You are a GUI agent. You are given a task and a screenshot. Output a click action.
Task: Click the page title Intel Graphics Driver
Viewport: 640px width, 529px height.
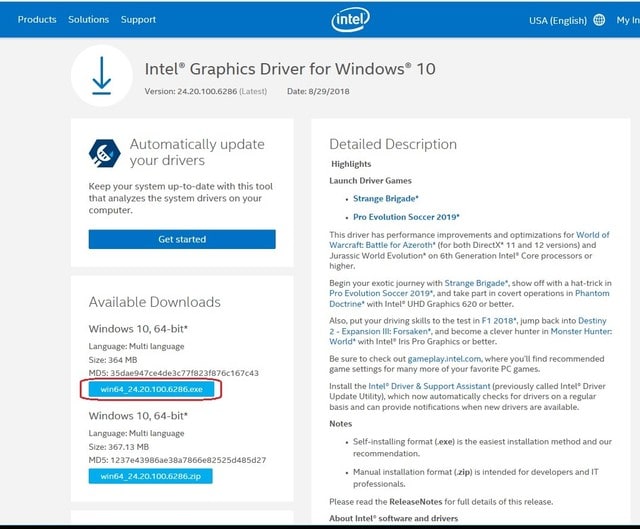[290, 69]
